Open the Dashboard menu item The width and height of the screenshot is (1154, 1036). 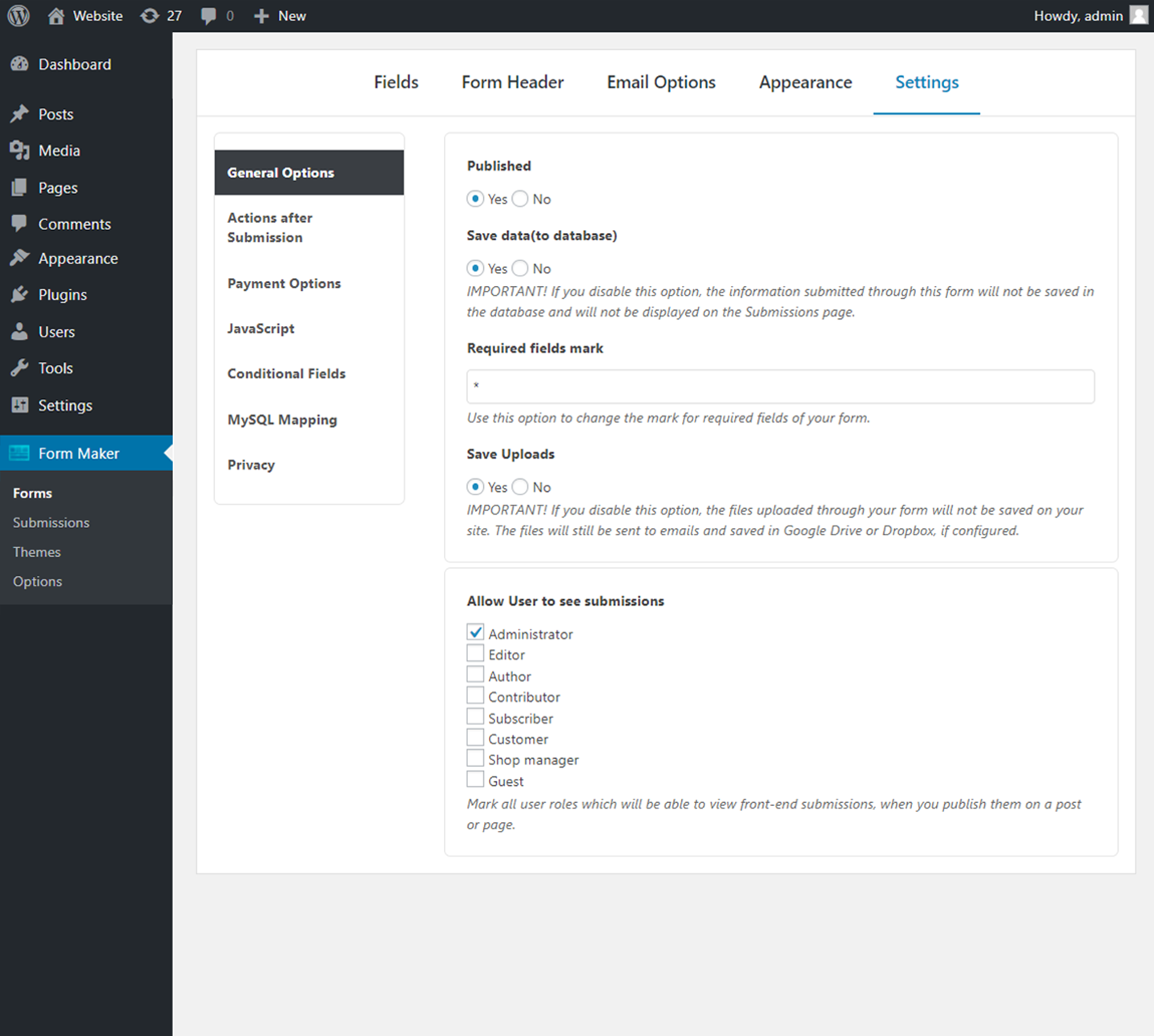[x=86, y=64]
